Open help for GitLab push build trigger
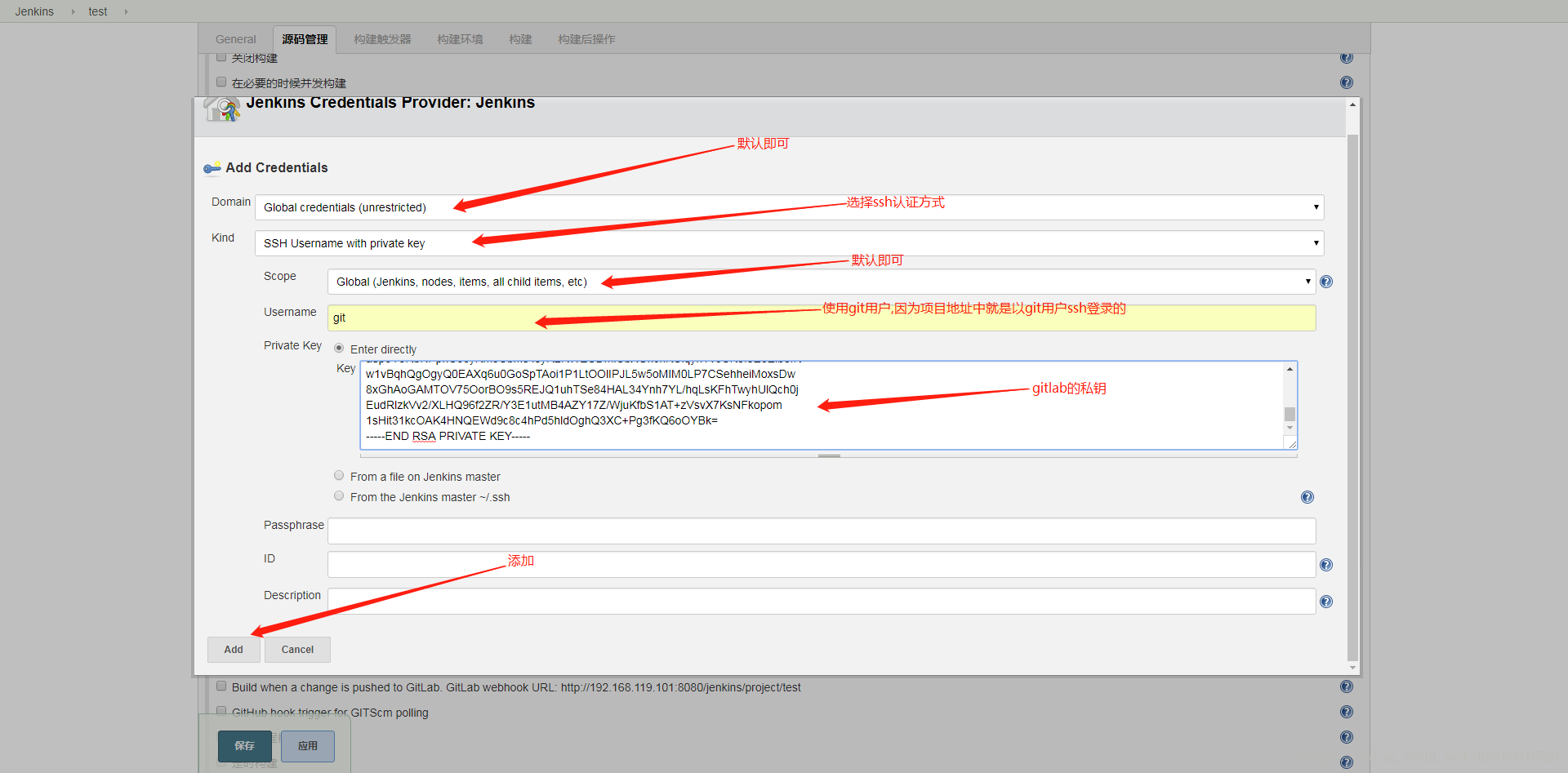The image size is (1568, 773). 1347,686
